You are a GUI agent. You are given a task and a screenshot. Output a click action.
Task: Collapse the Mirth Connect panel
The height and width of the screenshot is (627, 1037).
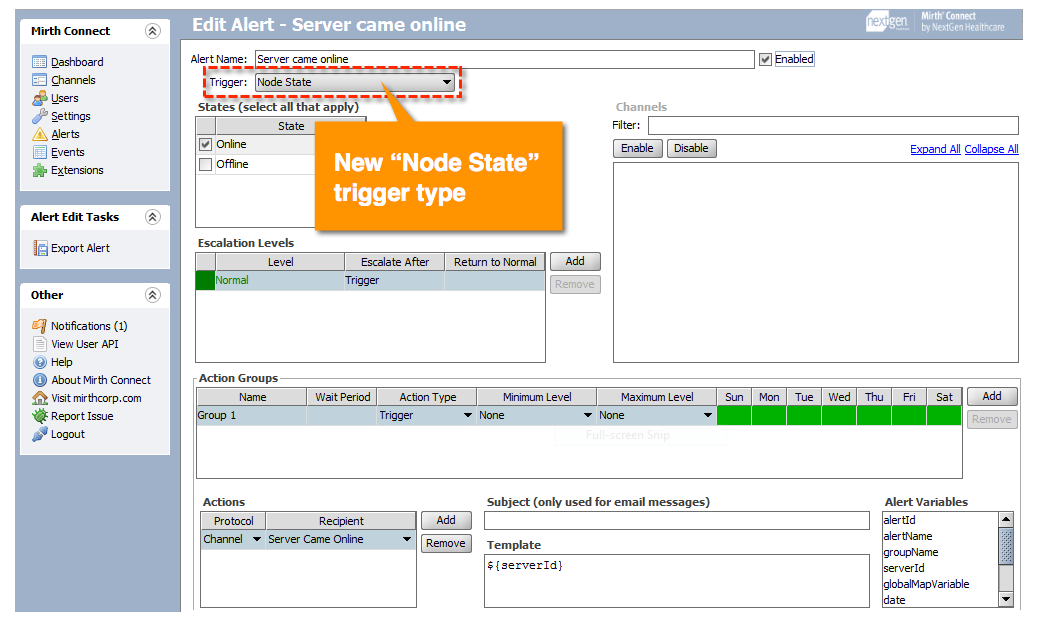click(x=153, y=31)
